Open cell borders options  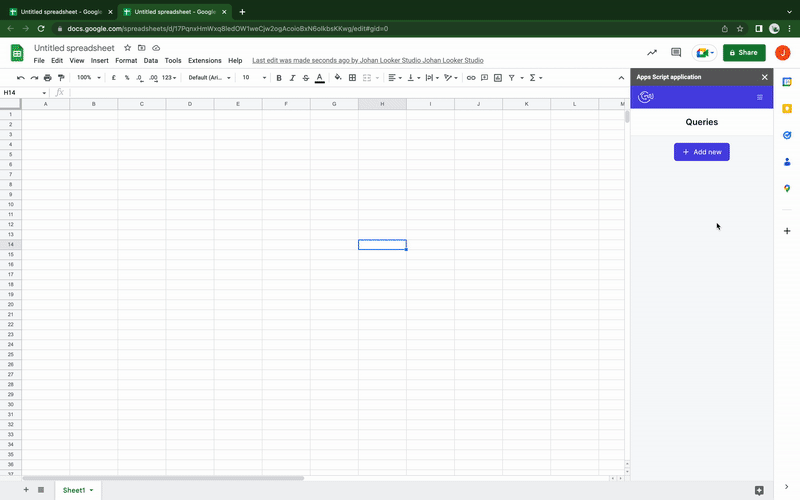[x=352, y=78]
